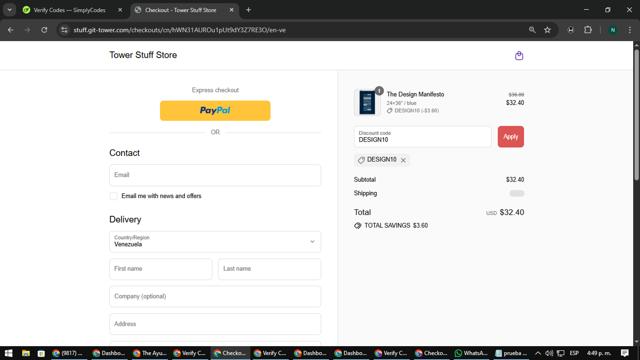Open the tab search dropdown arrow
640x360 pixels.
point(9,10)
